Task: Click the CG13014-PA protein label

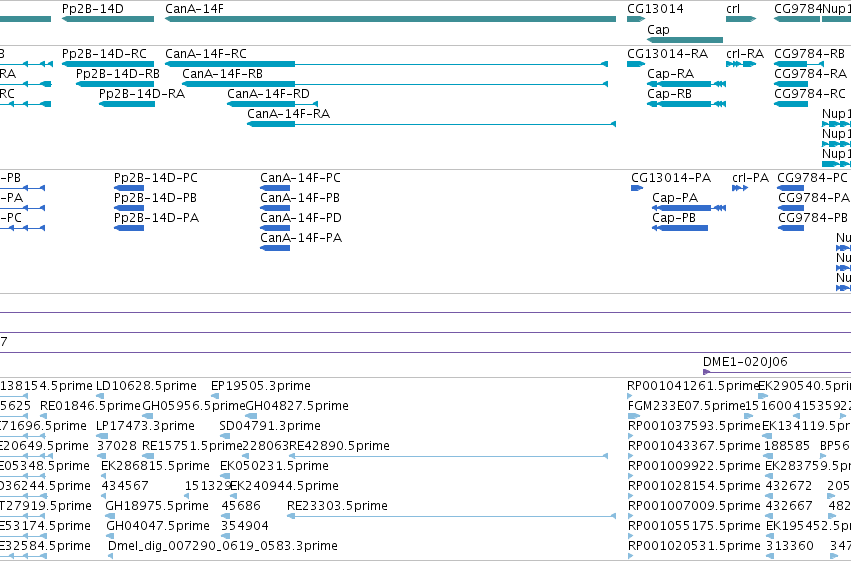Action: [x=671, y=178]
